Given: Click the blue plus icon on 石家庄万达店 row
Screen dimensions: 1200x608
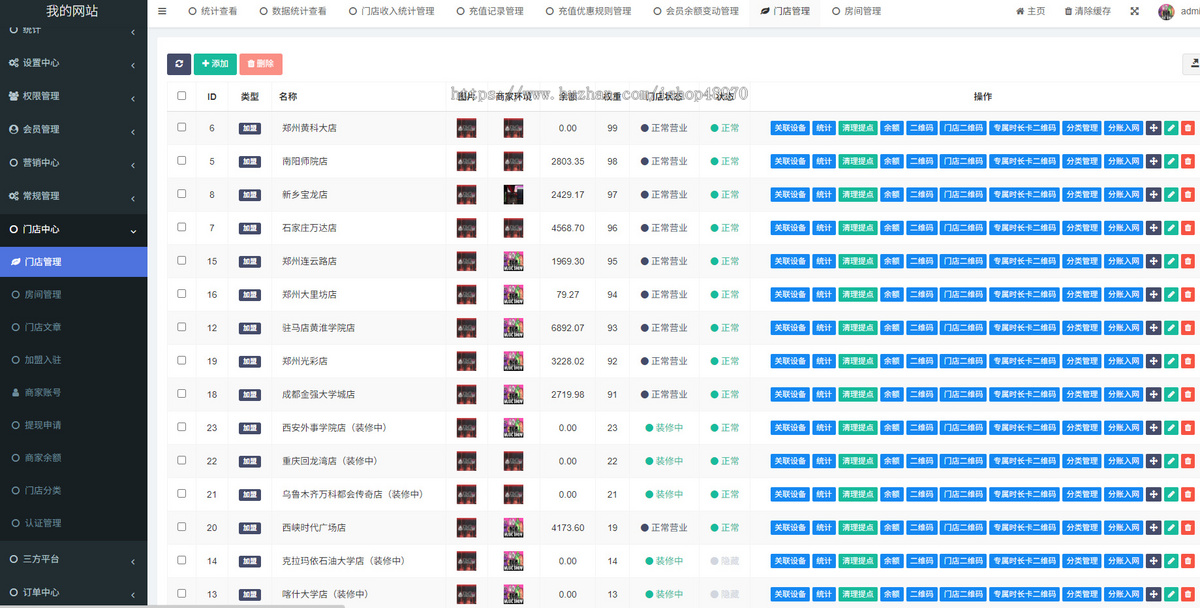Looking at the screenshot, I should (x=1155, y=227).
